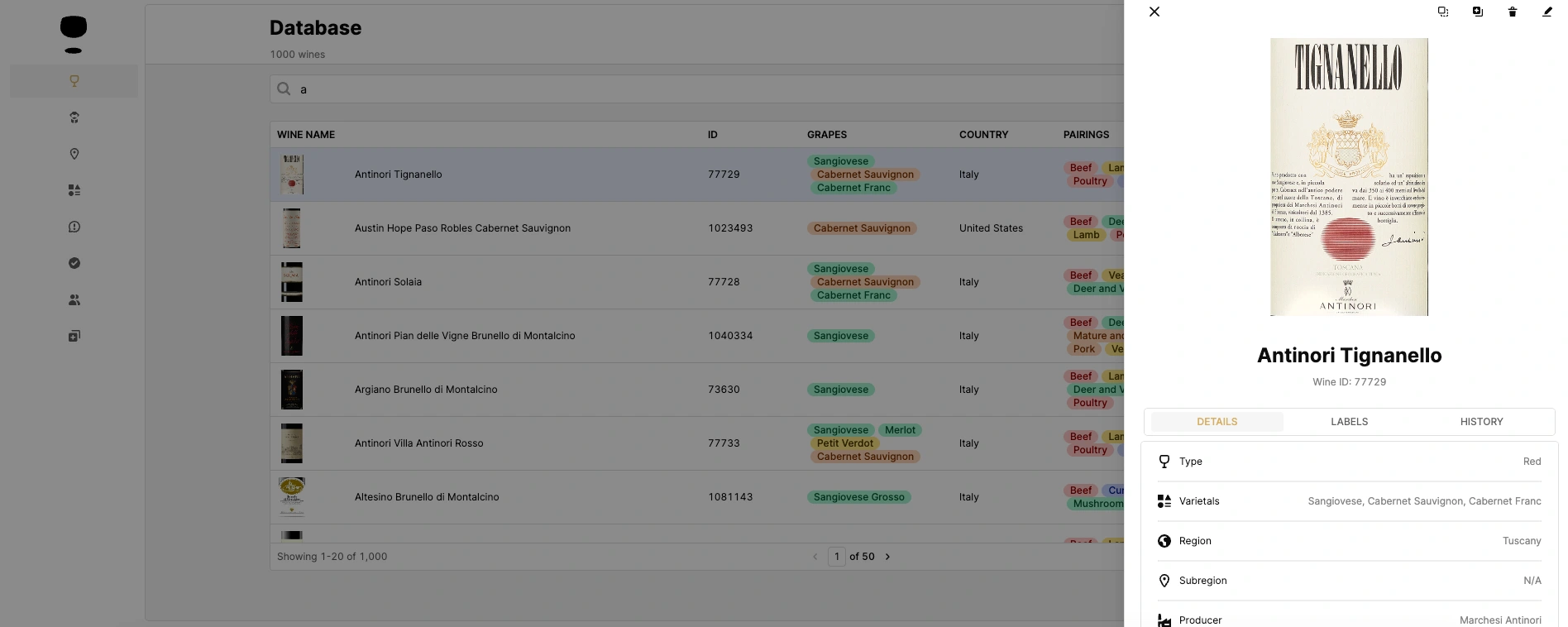This screenshot has height=627, width=1568.
Task: Close the Antinori Tignanello details panel
Action: tap(1154, 12)
